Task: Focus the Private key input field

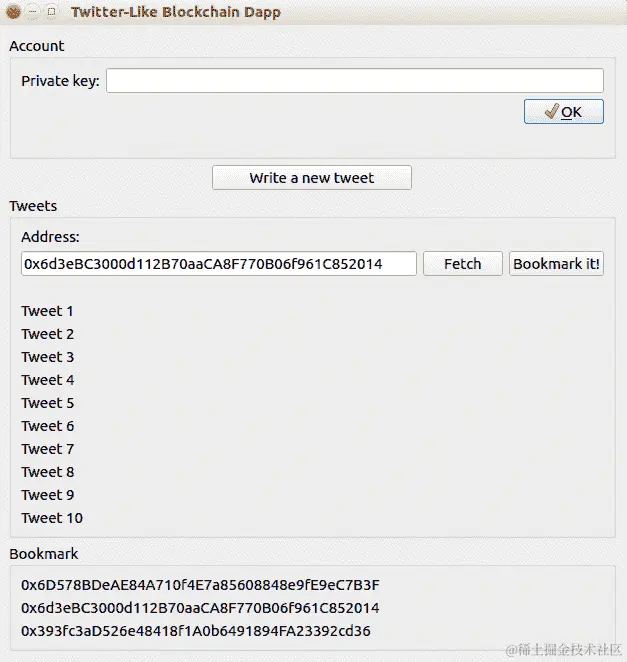Action: pos(355,80)
